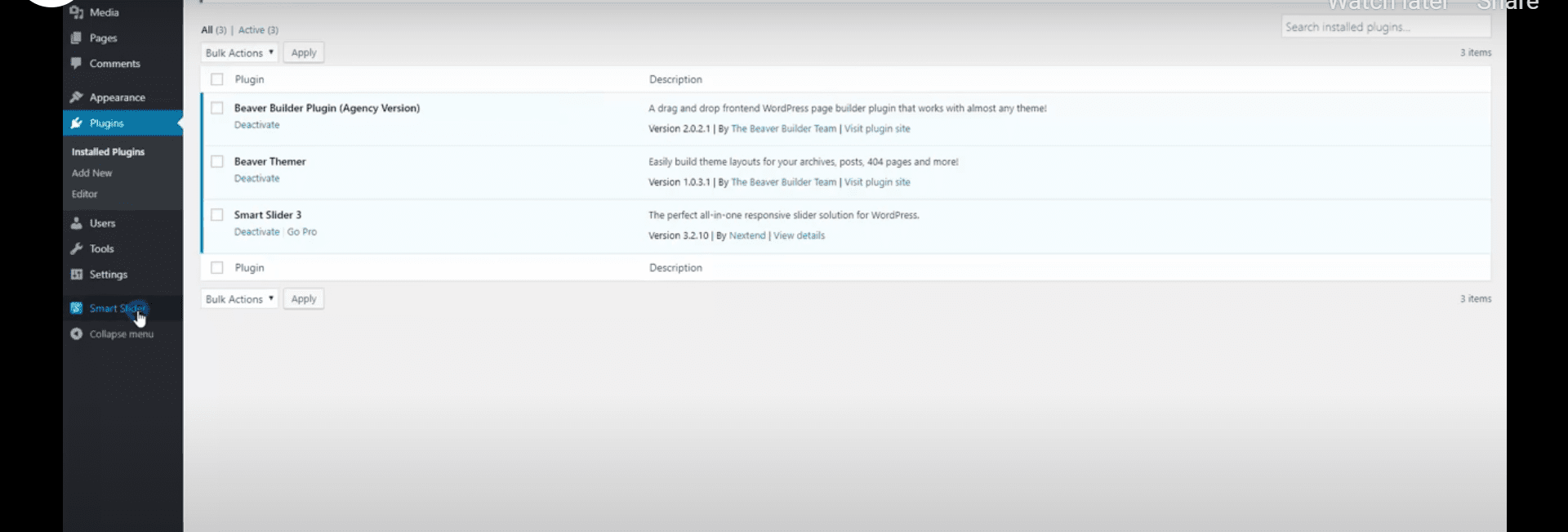The image size is (1568, 532).
Task: Check the Beaver Builder Plugin checkbox
Action: coord(217,108)
